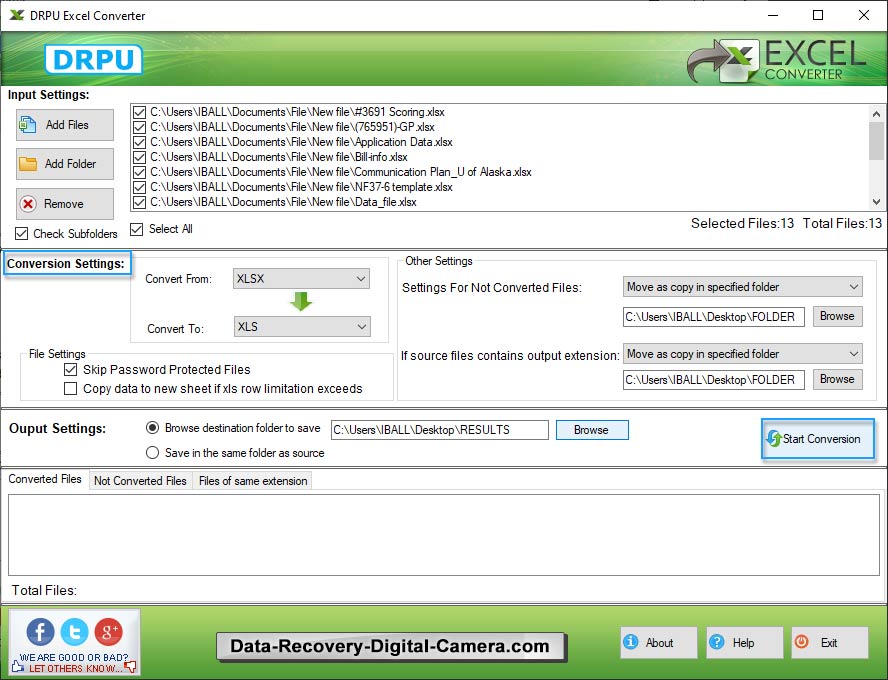Open Settings For Not Converted Files dropdown
The width and height of the screenshot is (888, 680).
coord(742,287)
